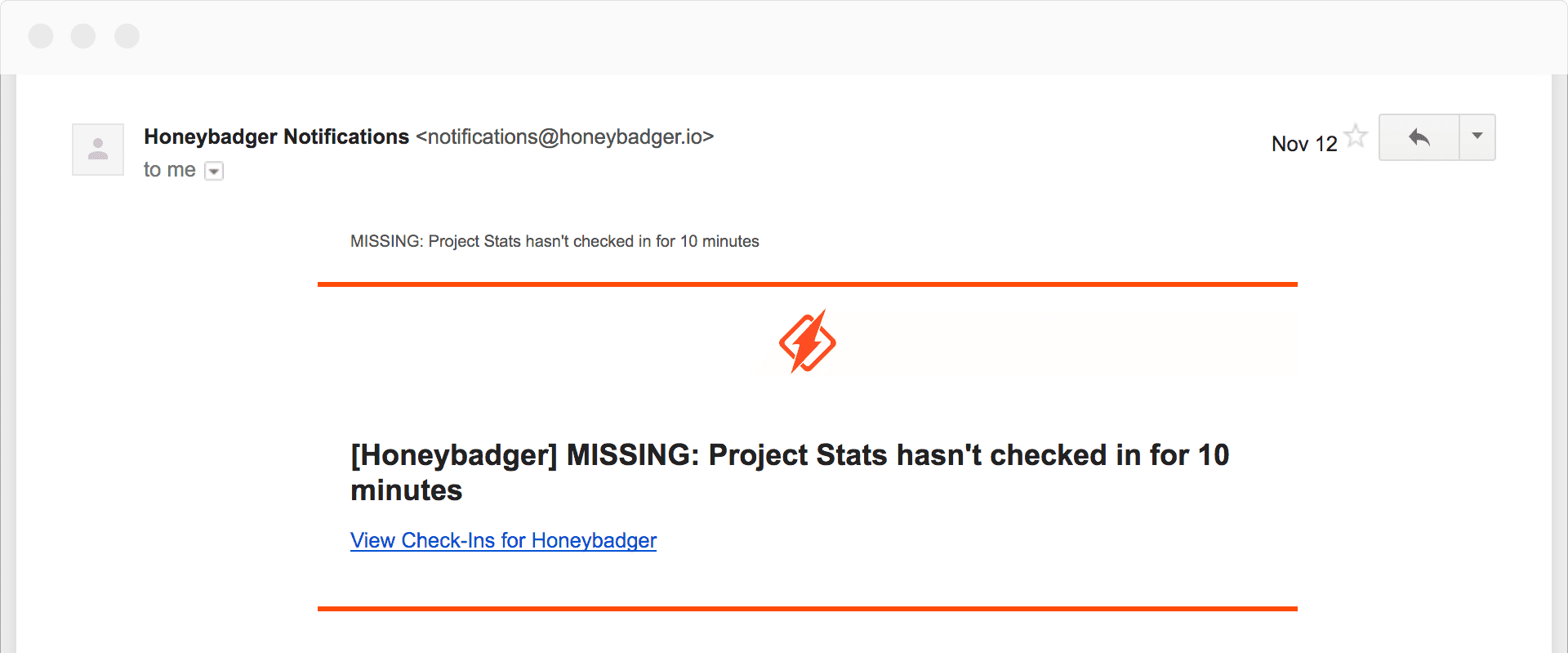Screen dimensions: 1568x653
Task: Click the Honeybadger Notifications sender name
Action: coord(276,136)
